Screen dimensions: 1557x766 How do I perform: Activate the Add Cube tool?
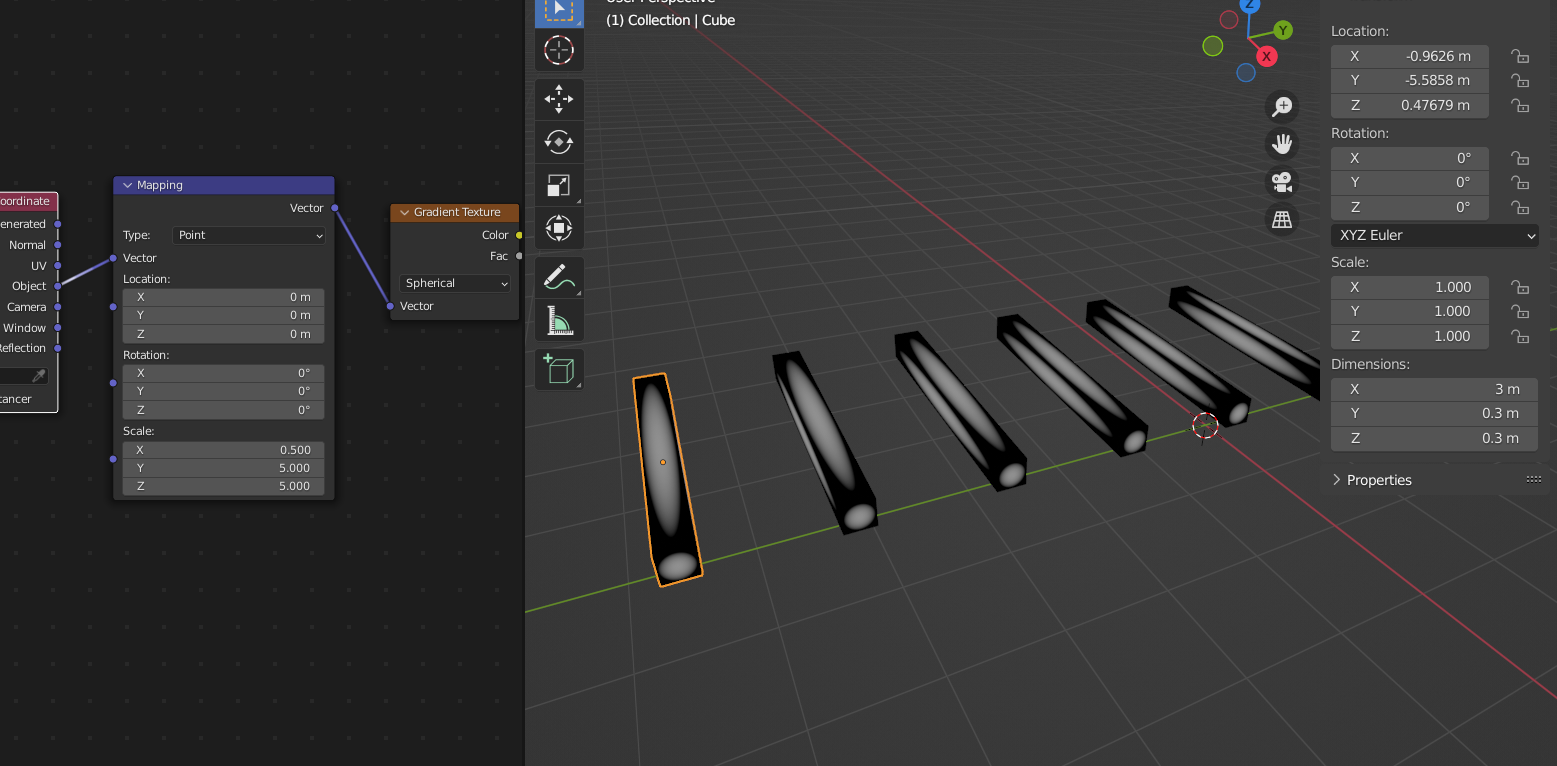pos(559,369)
